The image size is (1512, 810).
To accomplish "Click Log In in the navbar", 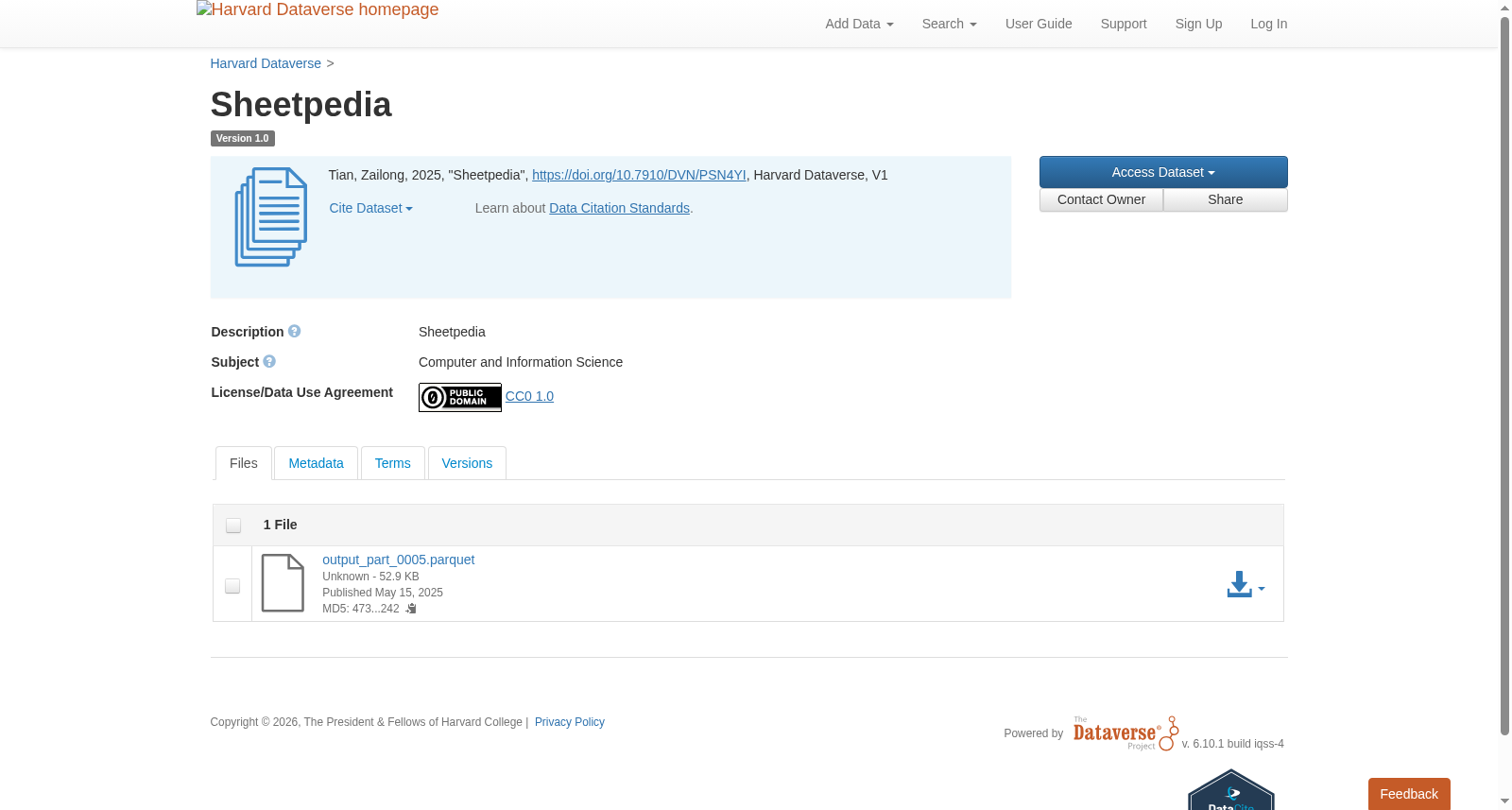I will 1269,24.
